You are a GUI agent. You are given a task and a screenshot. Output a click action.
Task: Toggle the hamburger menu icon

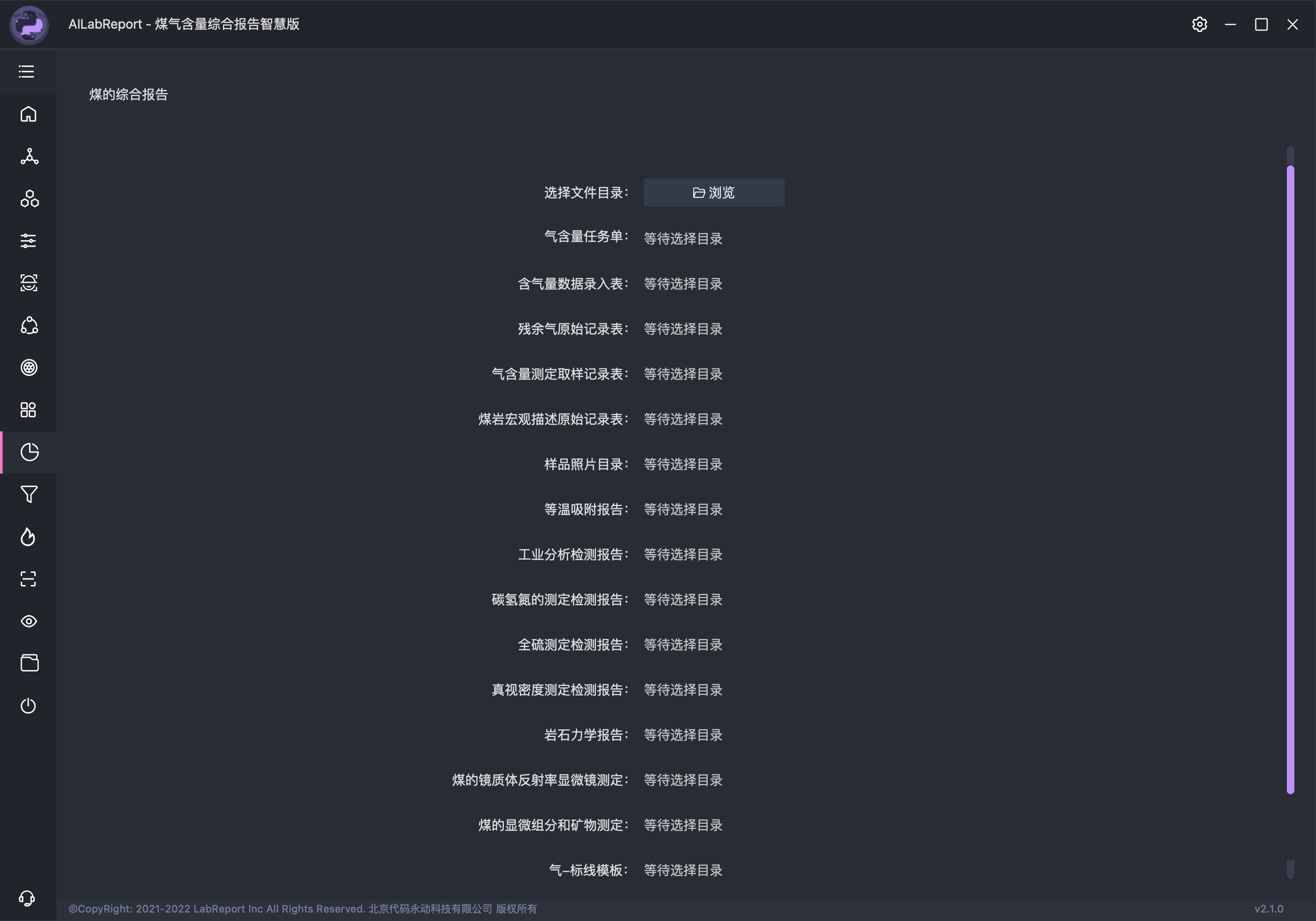tap(26, 71)
